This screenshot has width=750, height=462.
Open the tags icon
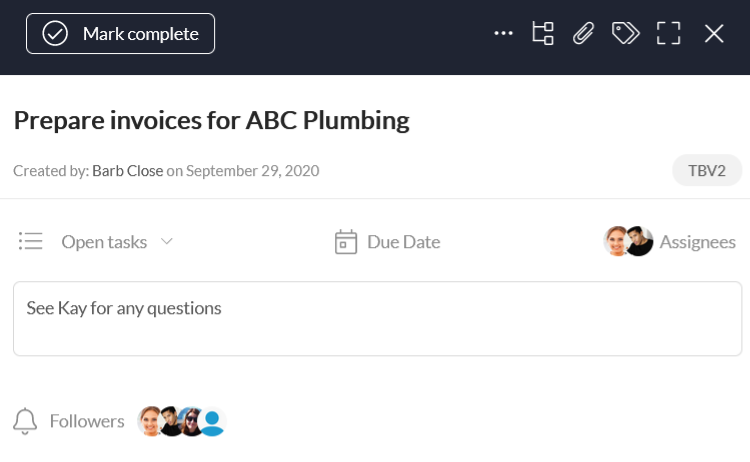[x=626, y=34]
